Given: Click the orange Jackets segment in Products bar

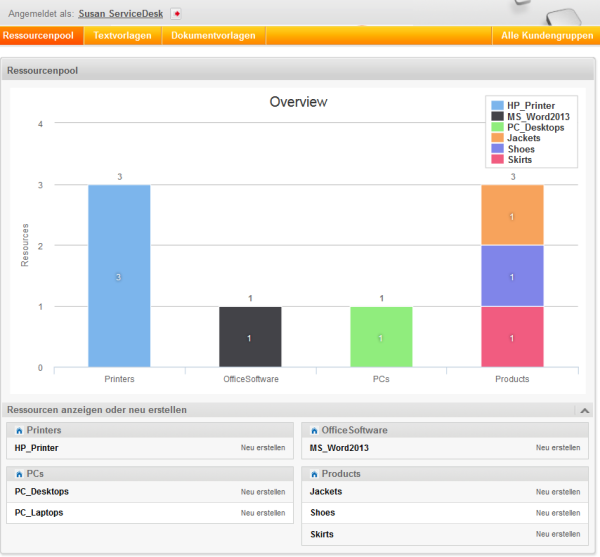Looking at the screenshot, I should click(x=512, y=215).
